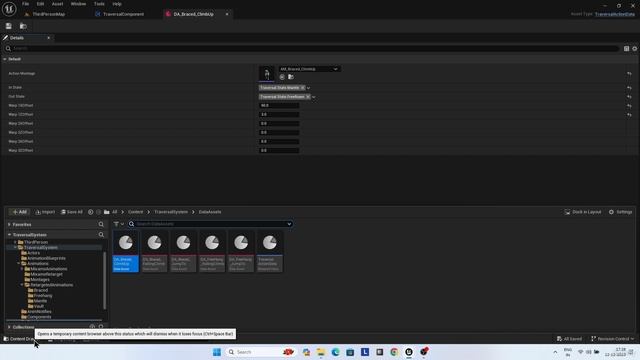
Task: Open the Content Drawer in the status bar
Action: 18,339
